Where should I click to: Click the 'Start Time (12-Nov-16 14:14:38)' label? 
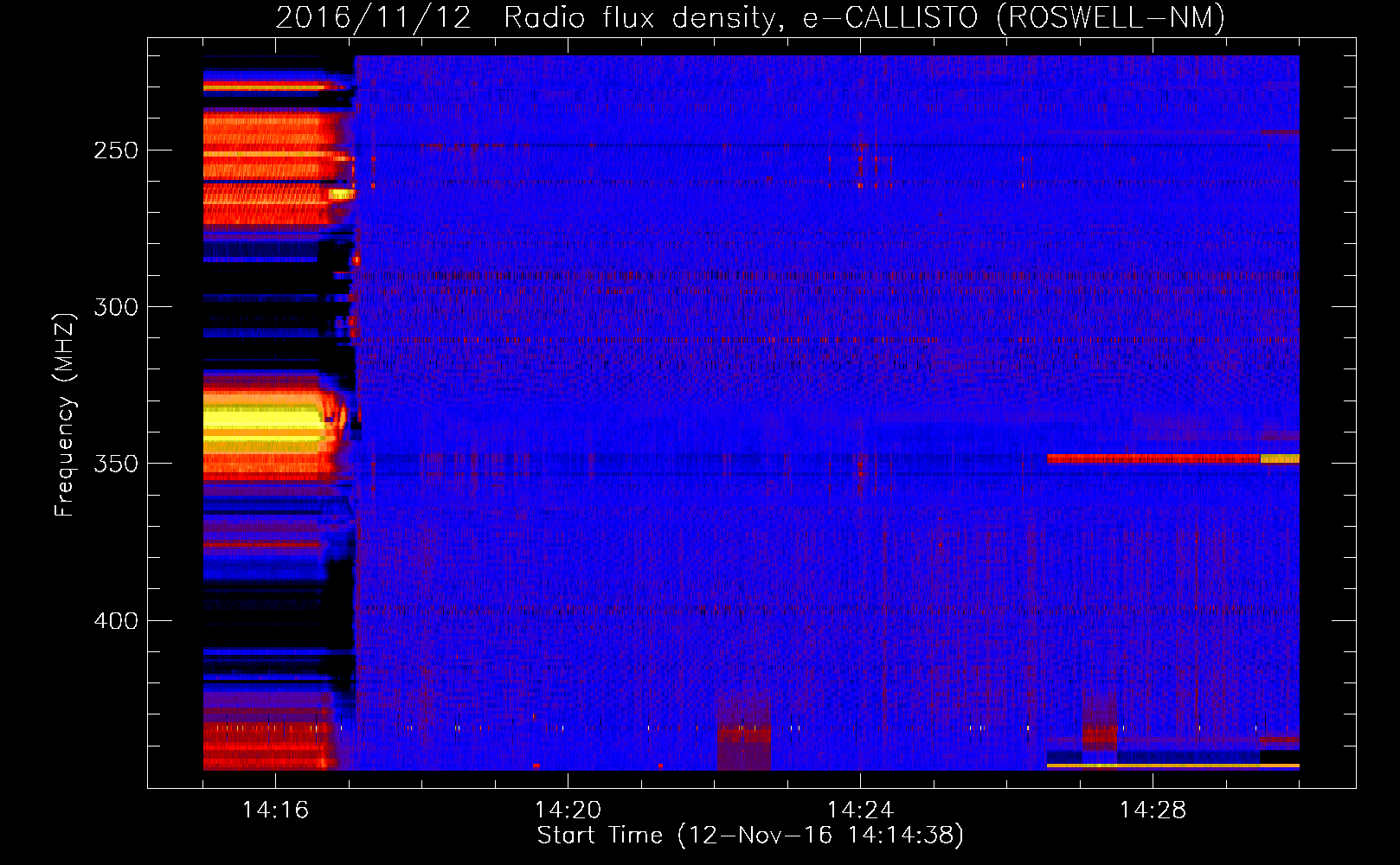[x=750, y=836]
